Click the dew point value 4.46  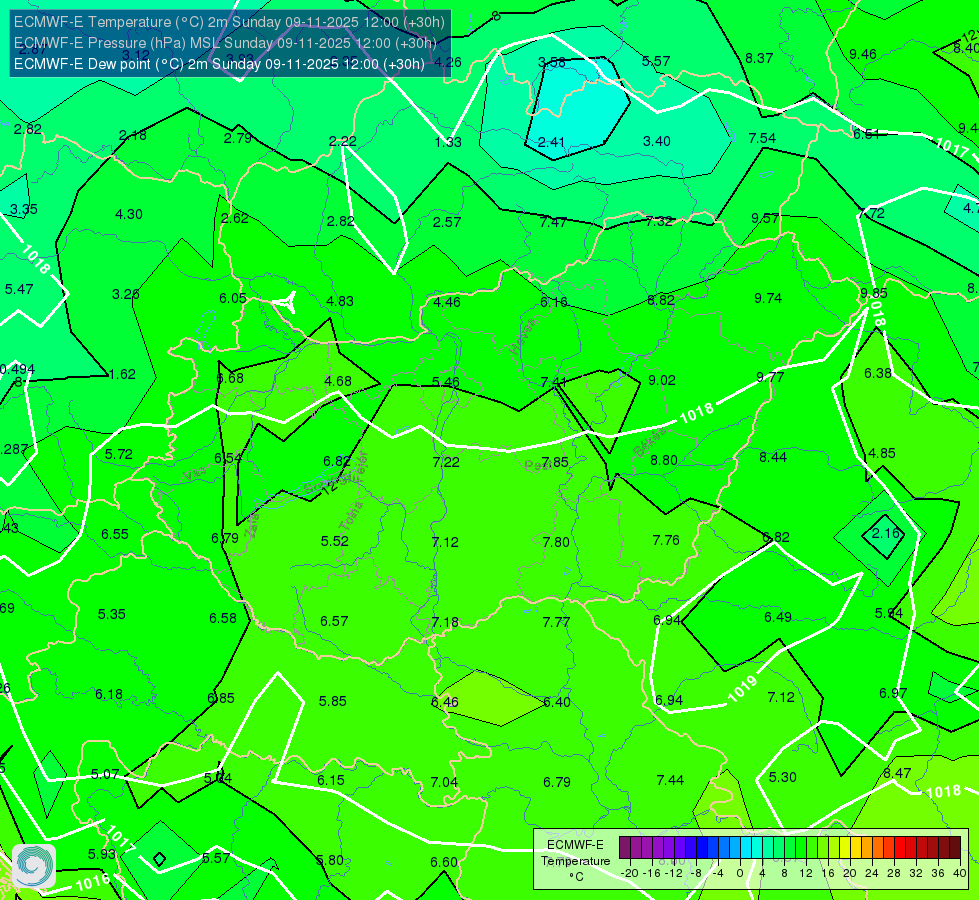click(x=447, y=302)
